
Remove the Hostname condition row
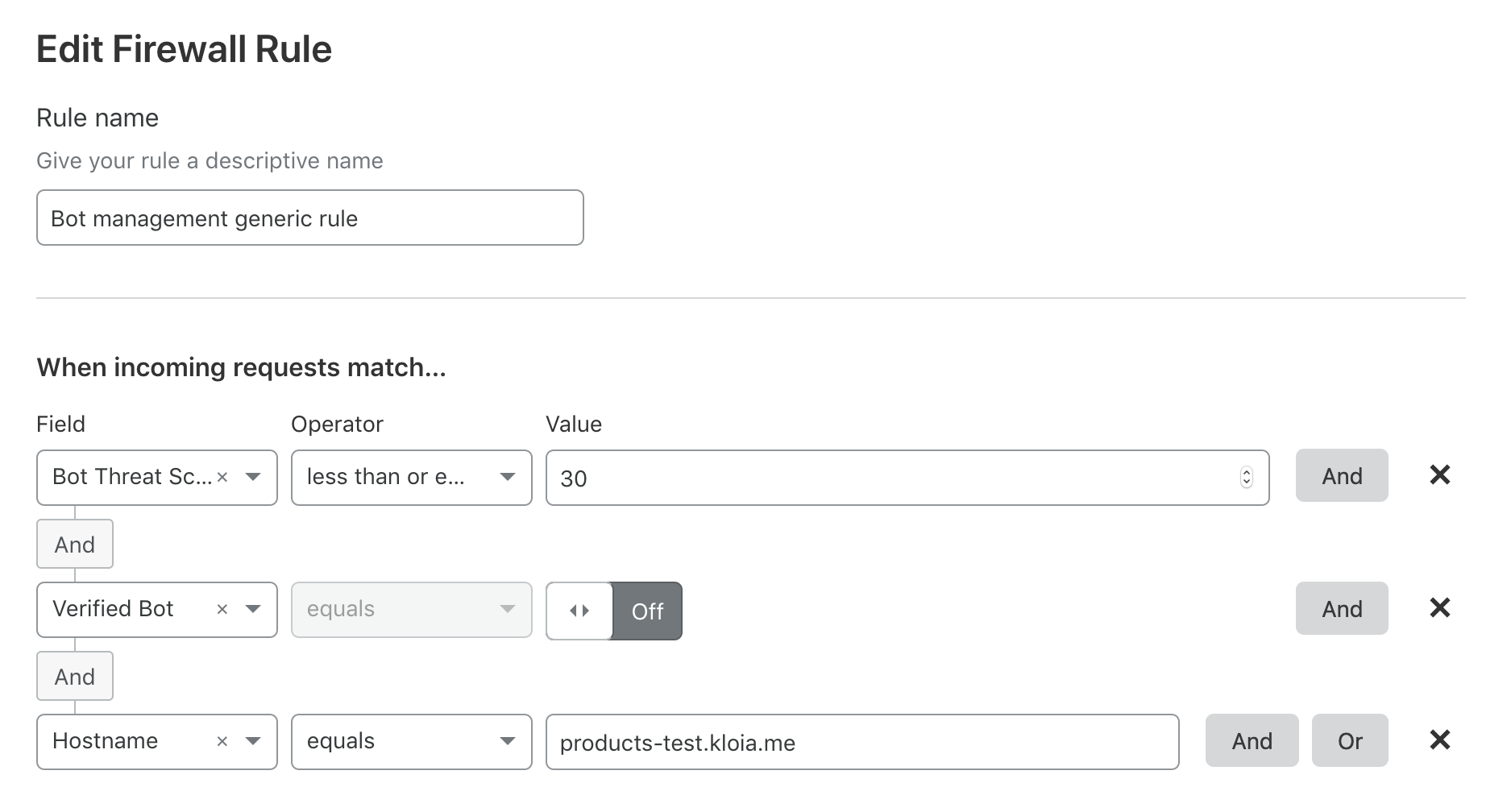click(1439, 739)
